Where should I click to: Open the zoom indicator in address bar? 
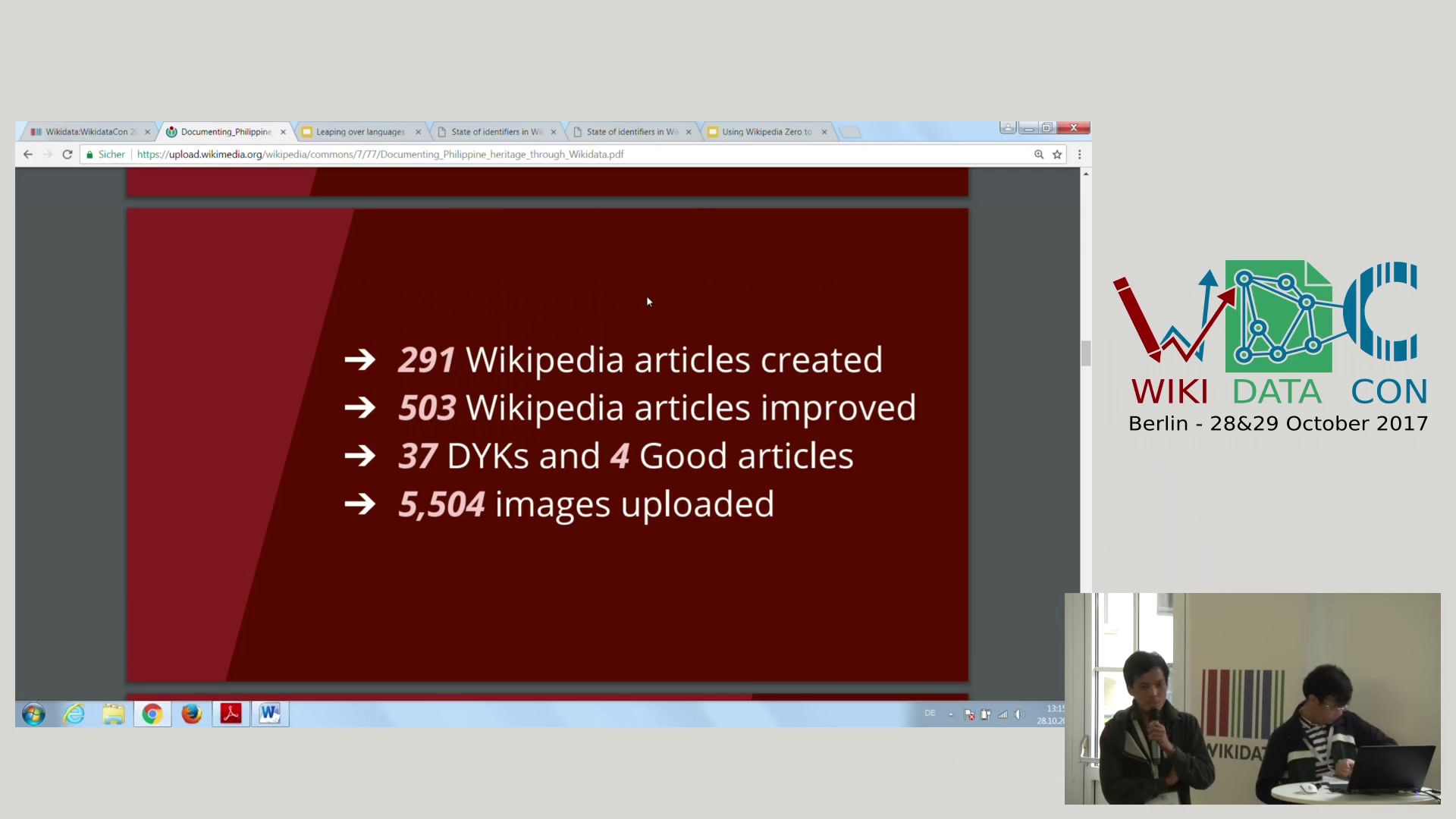pos(1039,155)
